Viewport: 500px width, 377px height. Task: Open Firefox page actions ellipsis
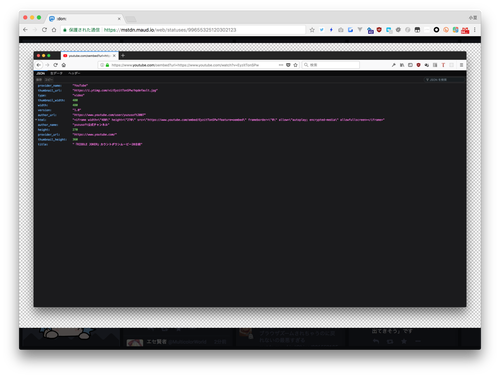[x=281, y=65]
